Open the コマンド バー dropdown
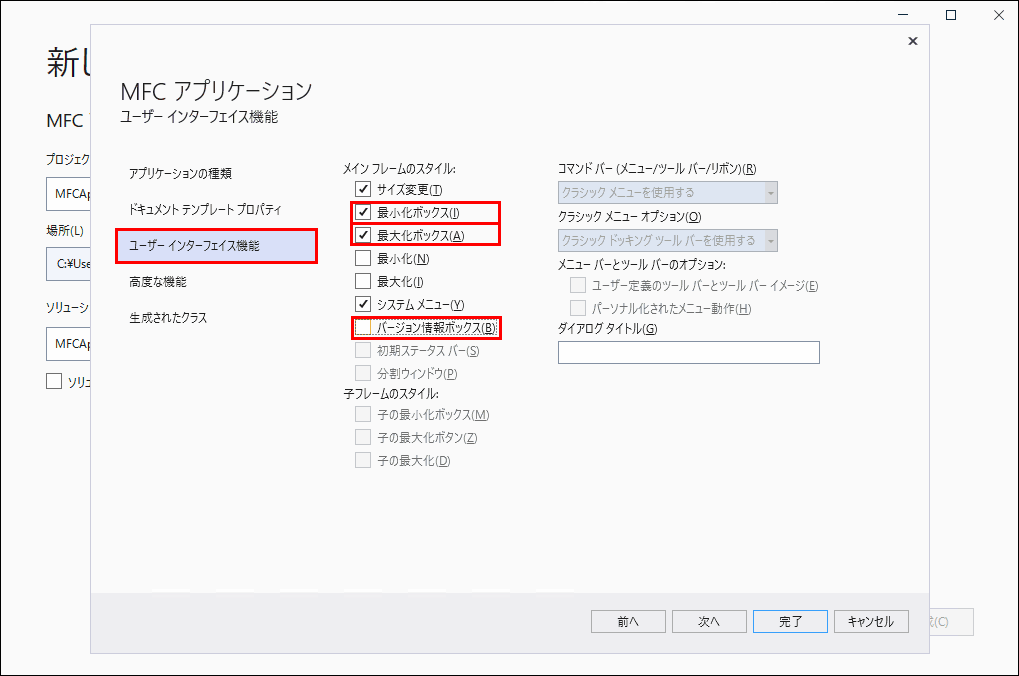The width and height of the screenshot is (1019, 676). pyautogui.click(x=667, y=192)
